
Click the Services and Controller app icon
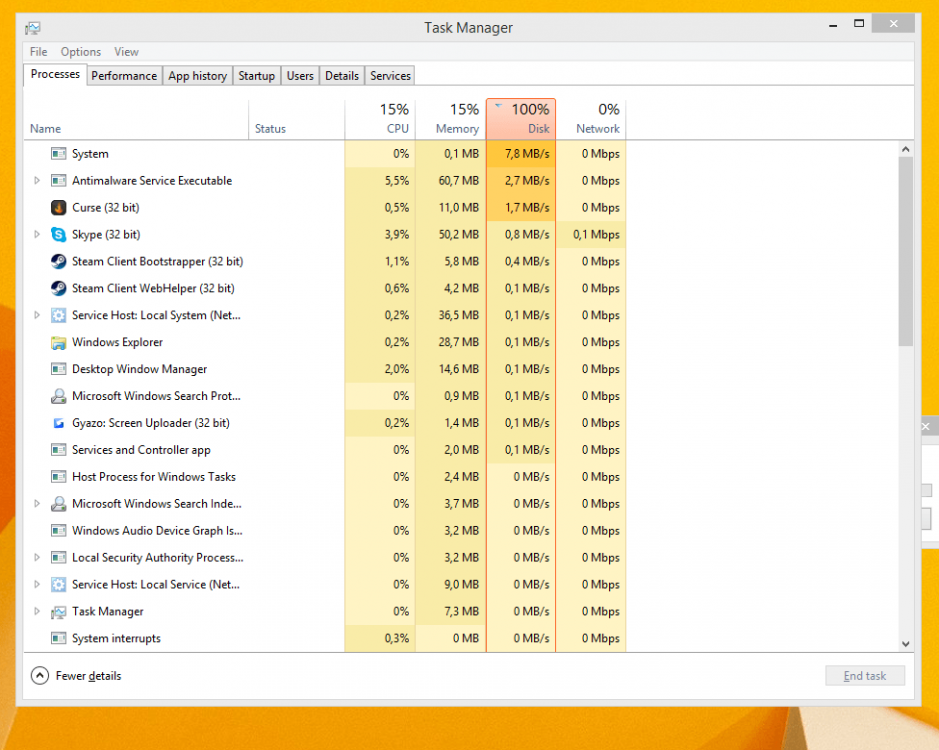58,450
